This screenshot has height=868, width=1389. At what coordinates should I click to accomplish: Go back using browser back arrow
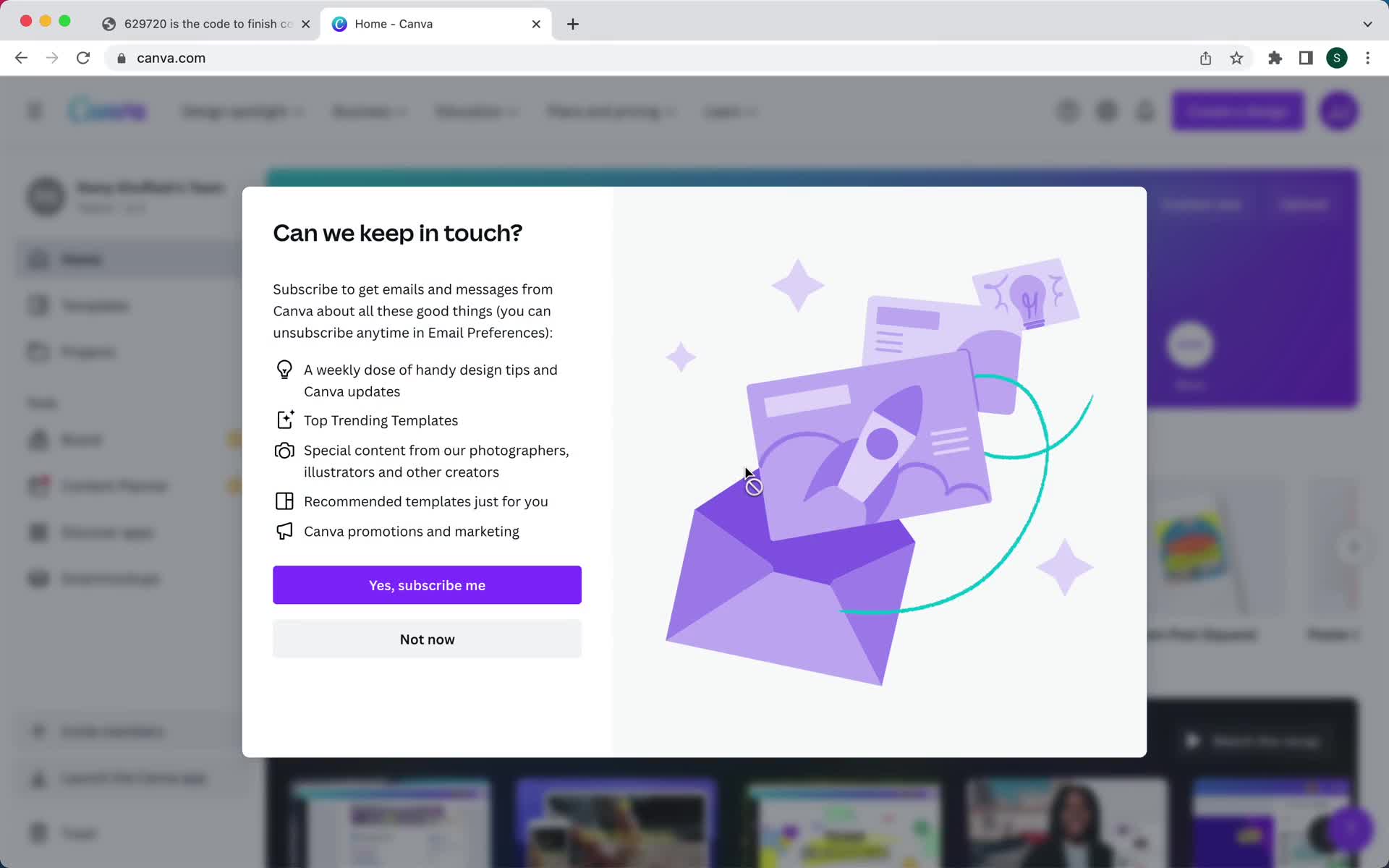coord(21,58)
